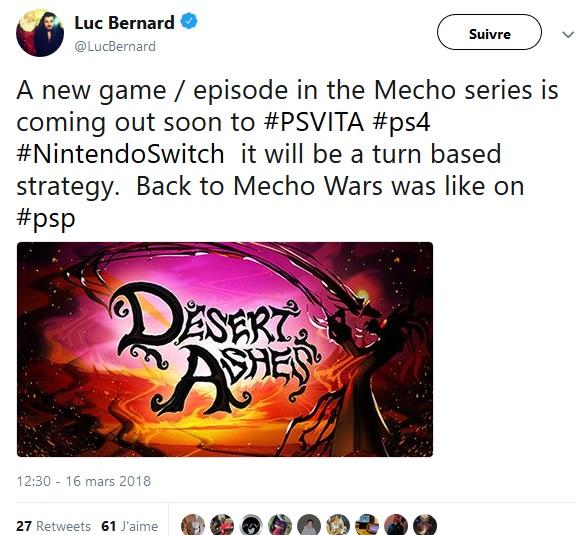
Task: Open the #NintendoSwitch hashtag link
Action: [120, 154]
